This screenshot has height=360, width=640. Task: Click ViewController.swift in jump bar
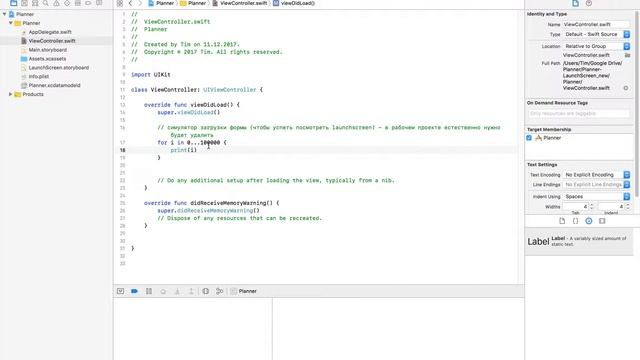click(x=240, y=3)
